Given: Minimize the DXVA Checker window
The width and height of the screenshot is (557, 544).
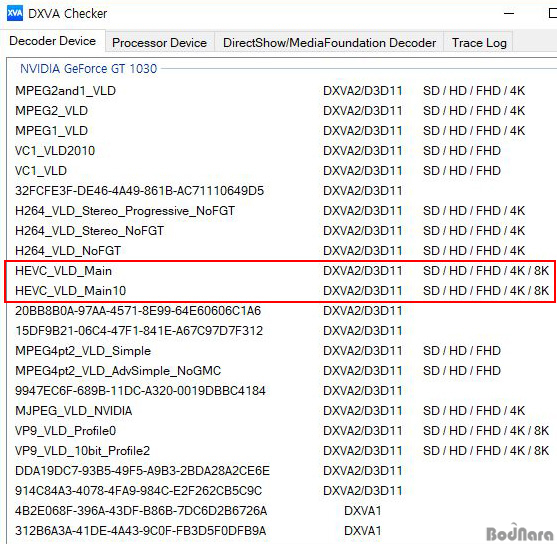Looking at the screenshot, I should click(509, 14).
